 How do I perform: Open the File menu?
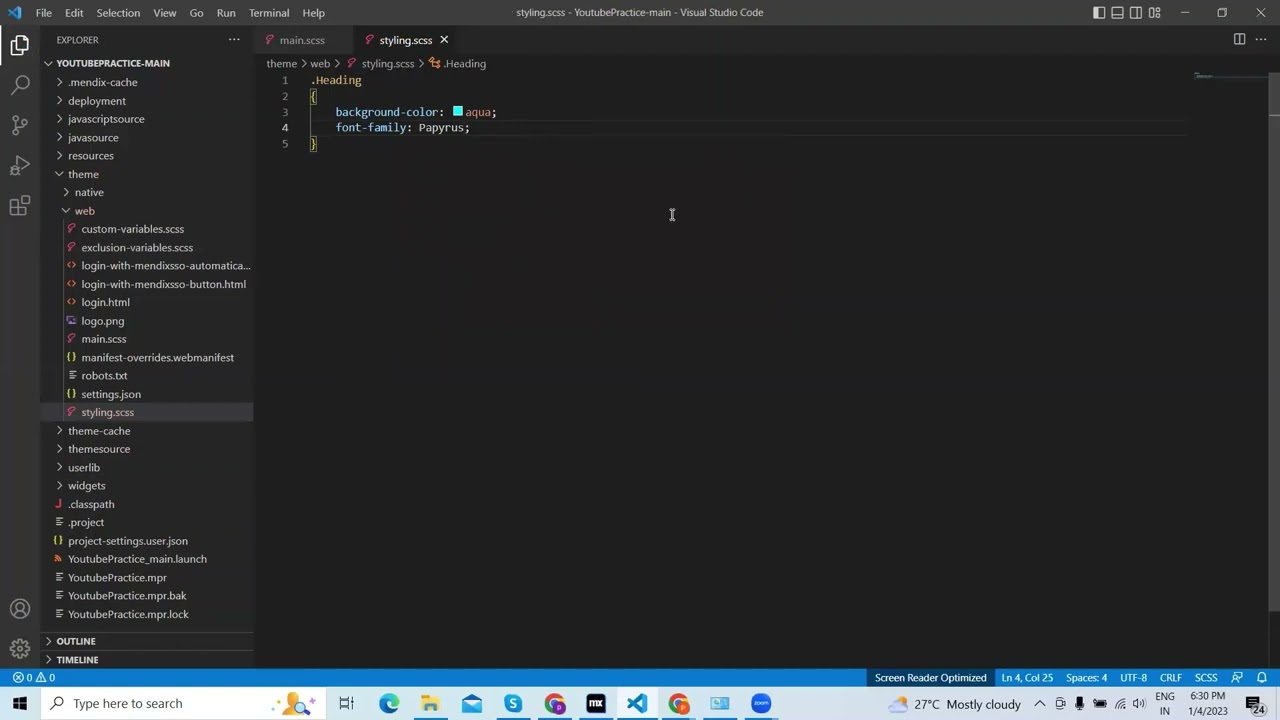(44, 12)
